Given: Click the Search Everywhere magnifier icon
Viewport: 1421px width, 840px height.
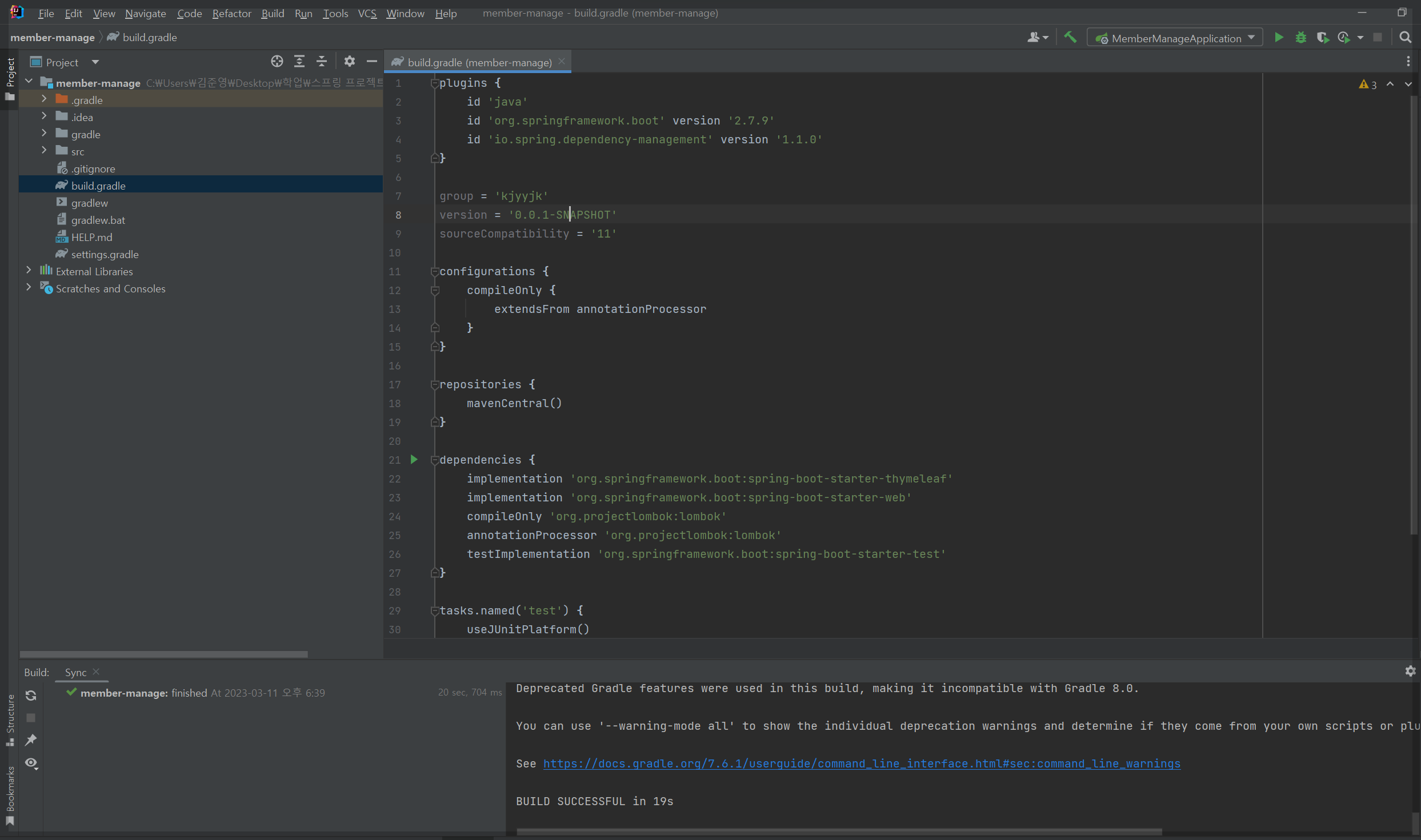Looking at the screenshot, I should [1405, 38].
